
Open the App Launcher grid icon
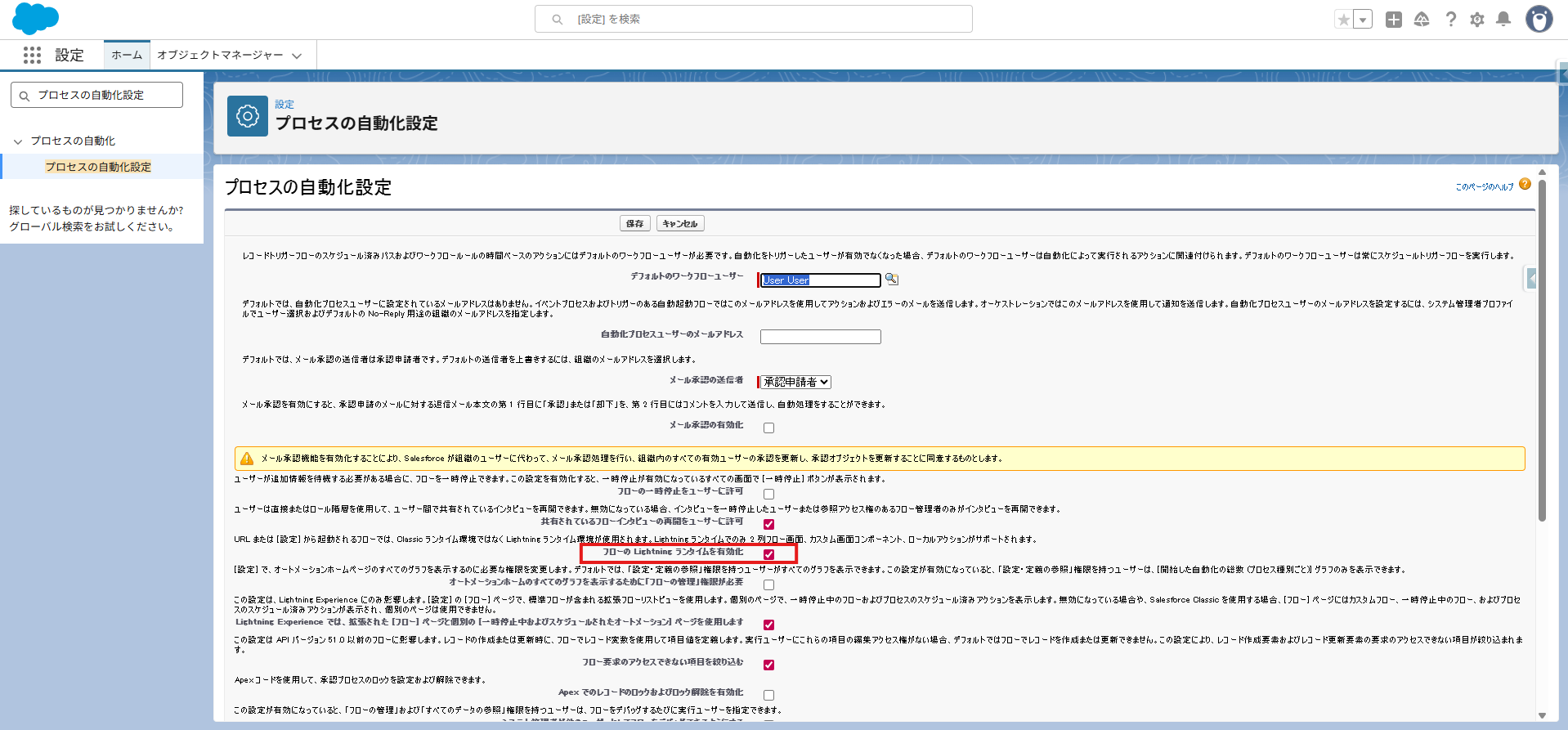click(32, 55)
